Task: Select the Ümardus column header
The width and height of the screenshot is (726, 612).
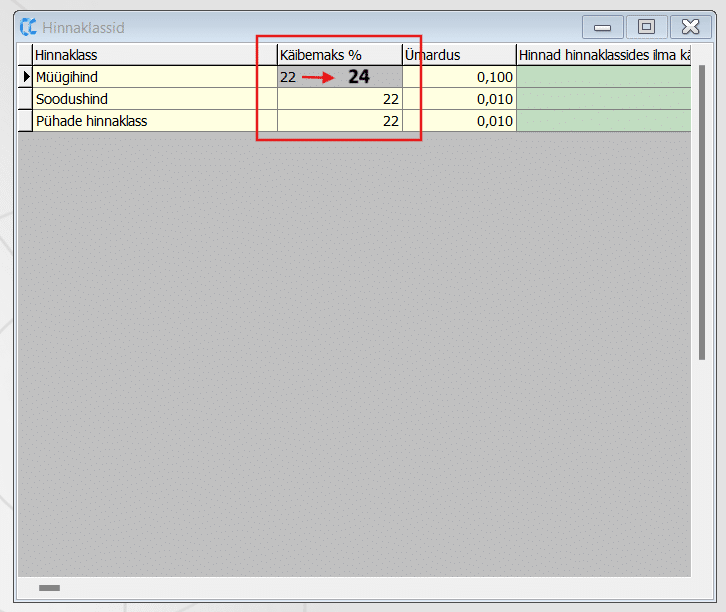Action: pyautogui.click(x=459, y=55)
